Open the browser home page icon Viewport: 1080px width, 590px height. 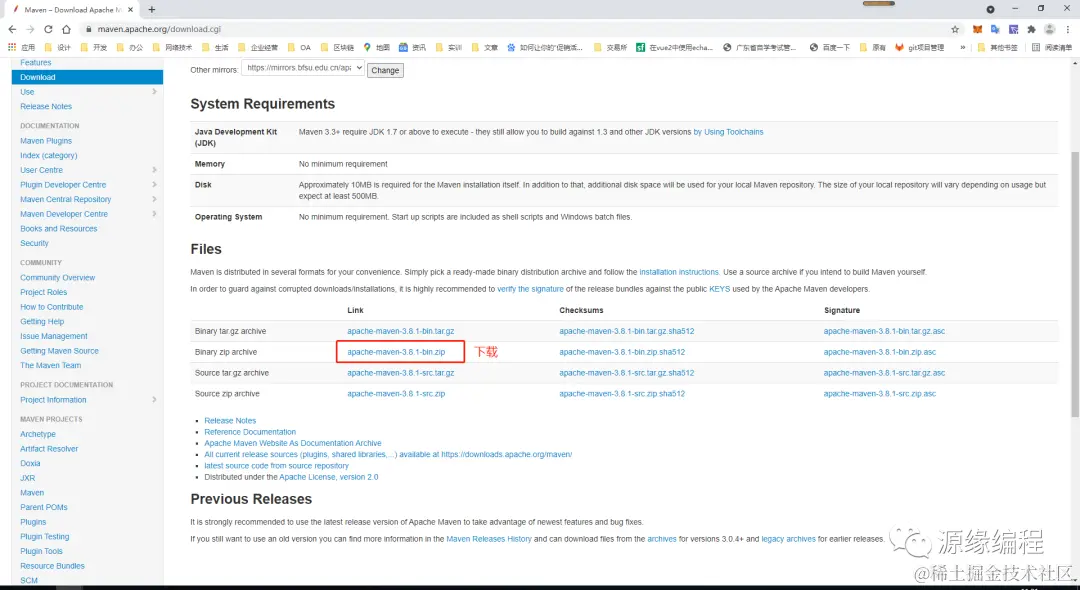coord(66,30)
